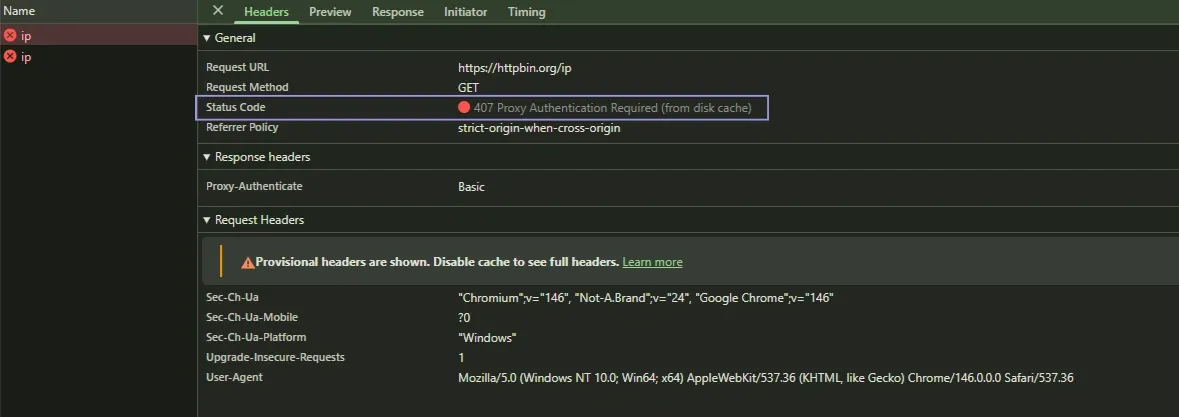1179x417 pixels.
Task: Click the ?0 Sec-Ch-Ua-Mobile value
Action: click(464, 318)
